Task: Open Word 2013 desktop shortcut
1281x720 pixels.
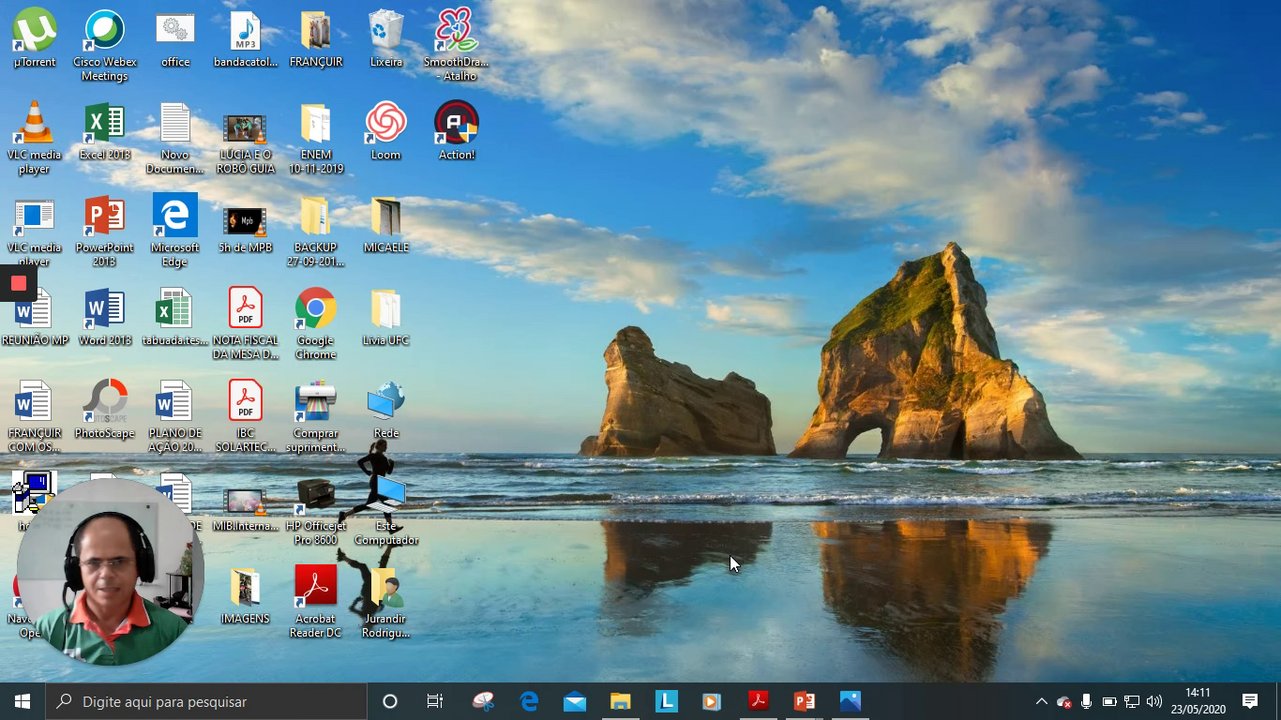Action: [x=105, y=318]
